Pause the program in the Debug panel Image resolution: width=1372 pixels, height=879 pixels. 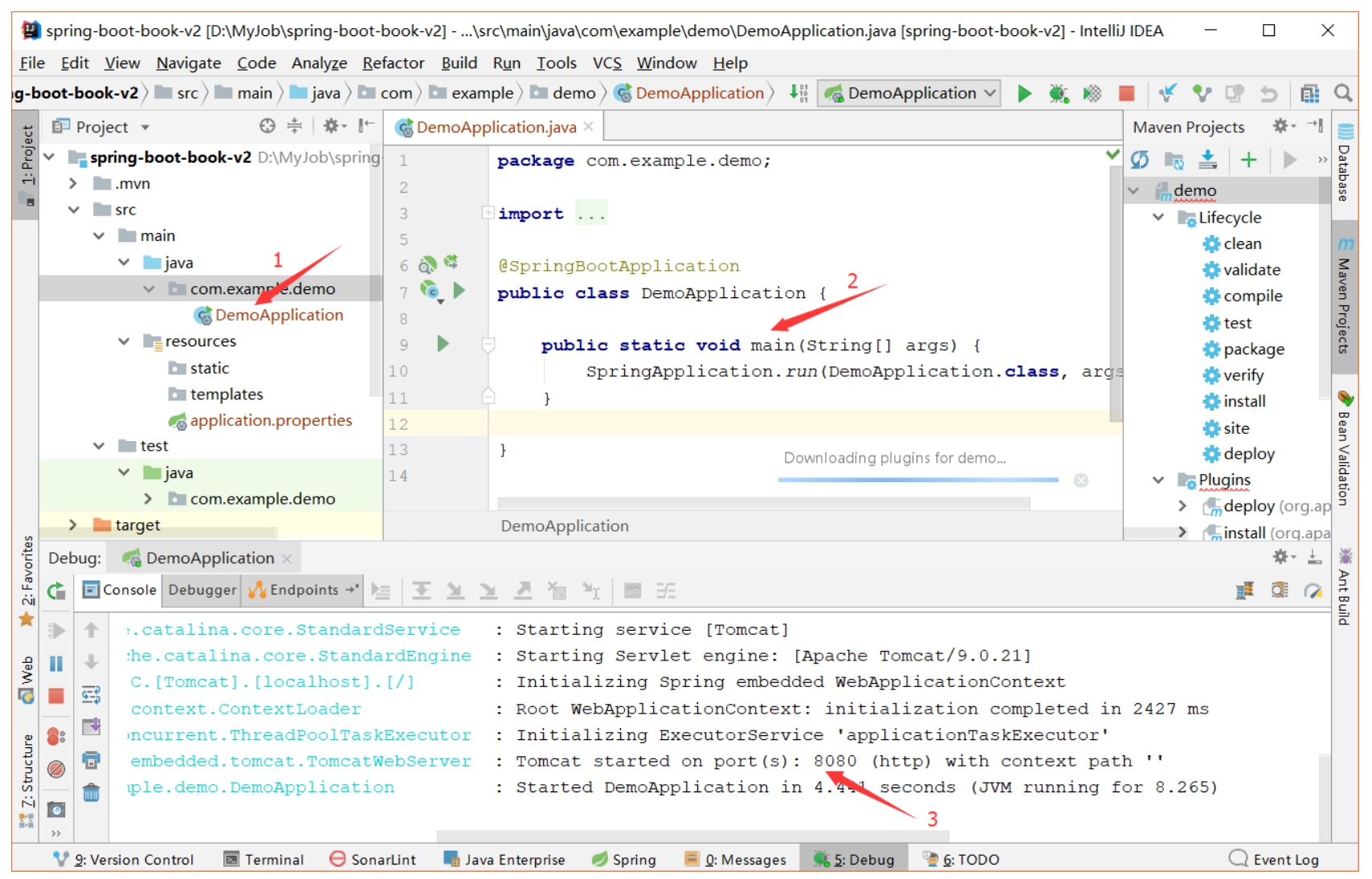click(56, 664)
